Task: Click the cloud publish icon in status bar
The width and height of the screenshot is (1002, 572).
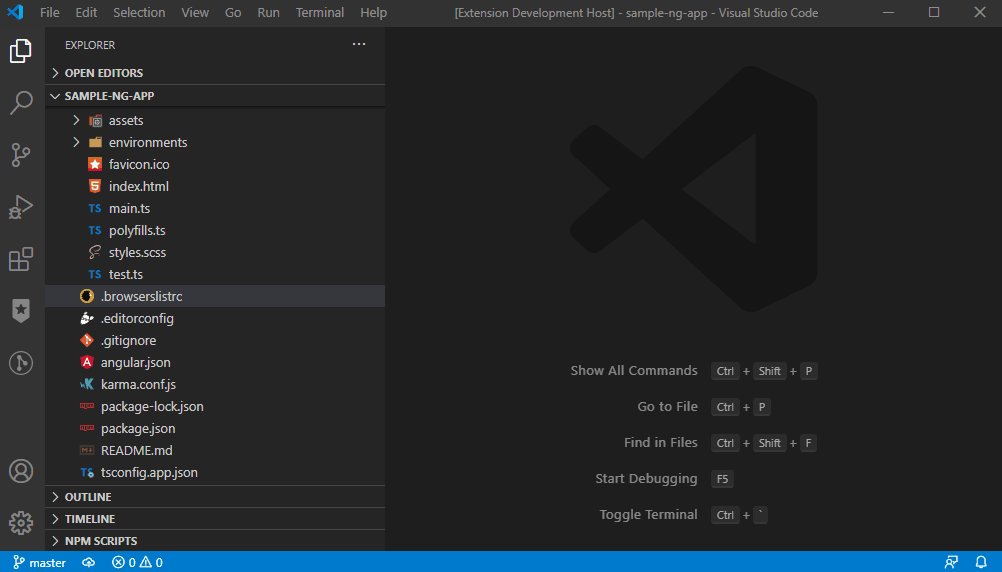Action: [89, 562]
